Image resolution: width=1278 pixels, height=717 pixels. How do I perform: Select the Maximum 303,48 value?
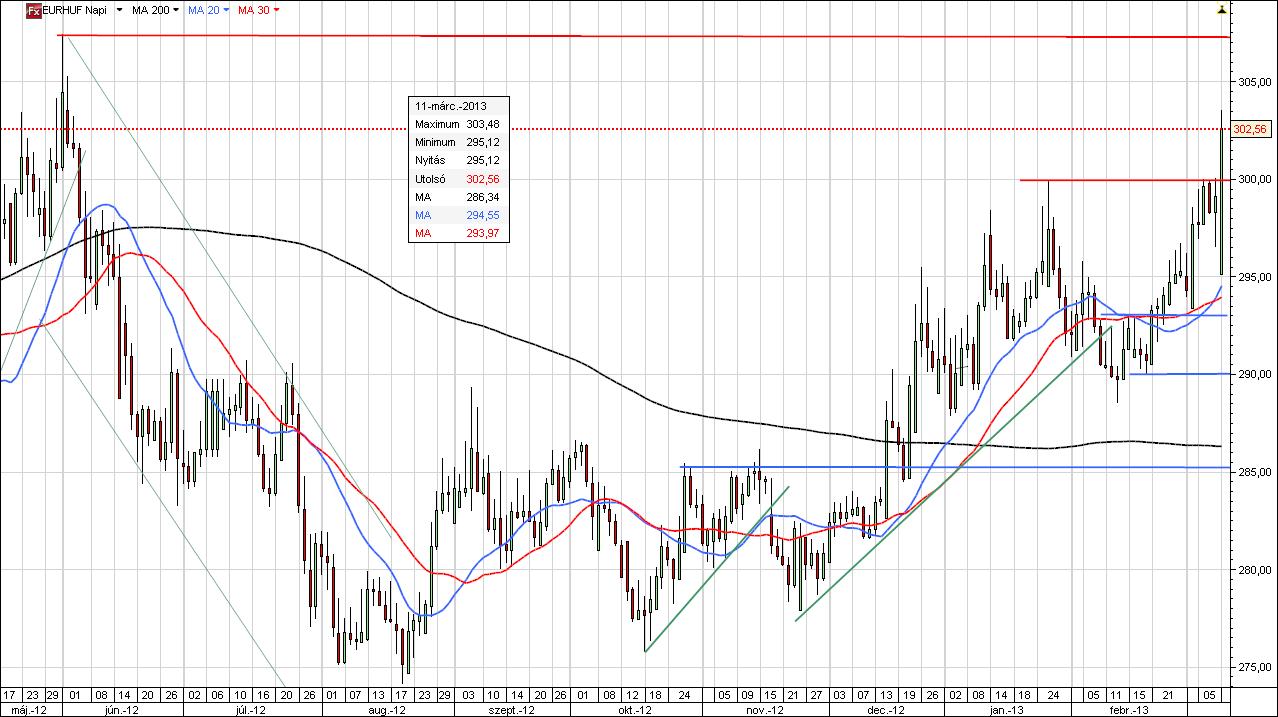[x=483, y=124]
